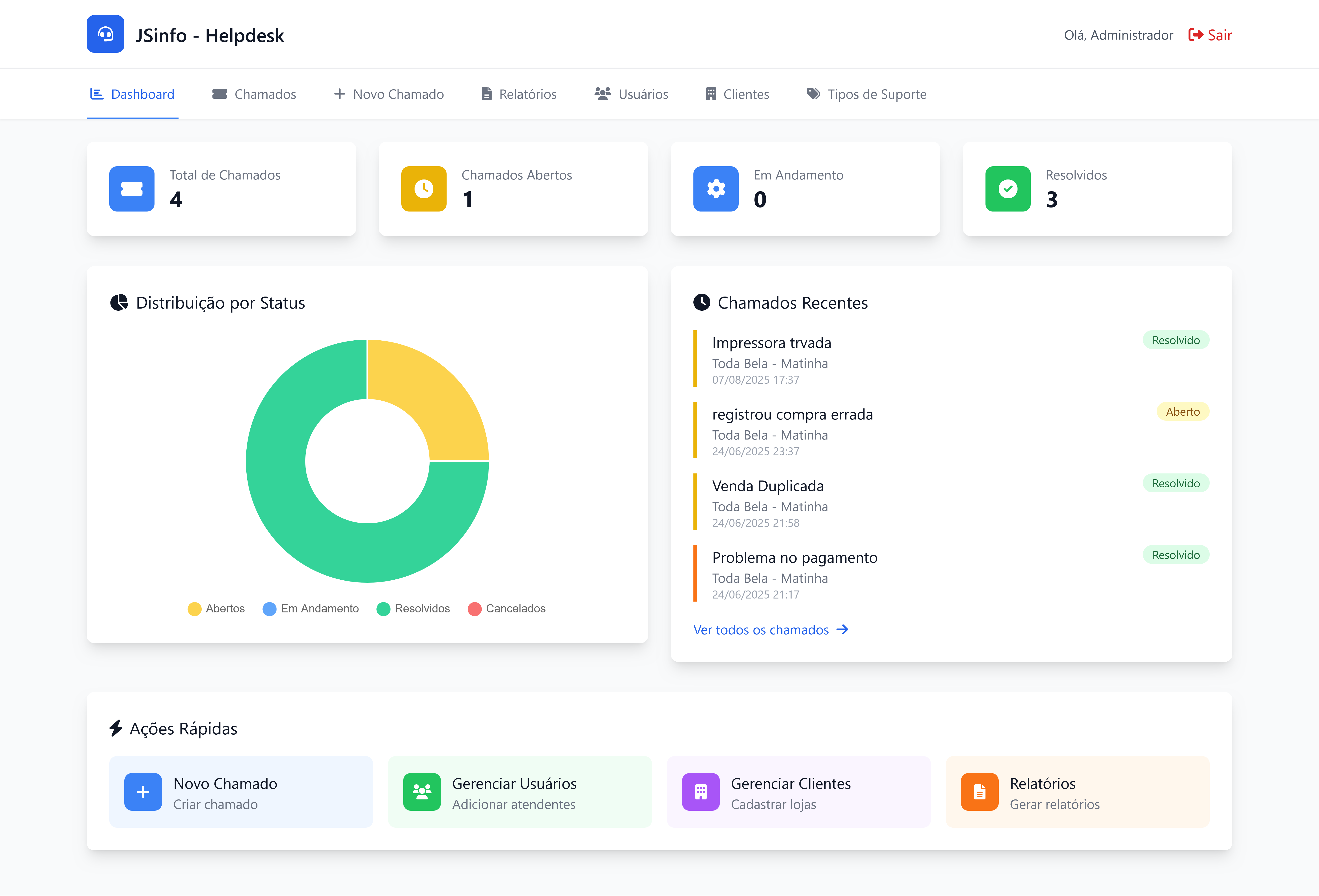The width and height of the screenshot is (1319, 896).
Task: Click the building icon in the Clientes tab
Action: (711, 94)
